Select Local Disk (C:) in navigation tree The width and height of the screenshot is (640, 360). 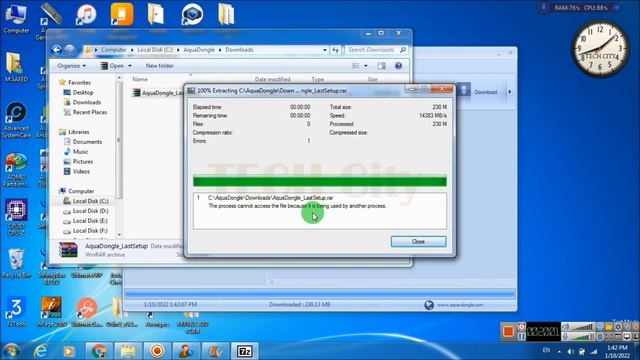point(90,201)
